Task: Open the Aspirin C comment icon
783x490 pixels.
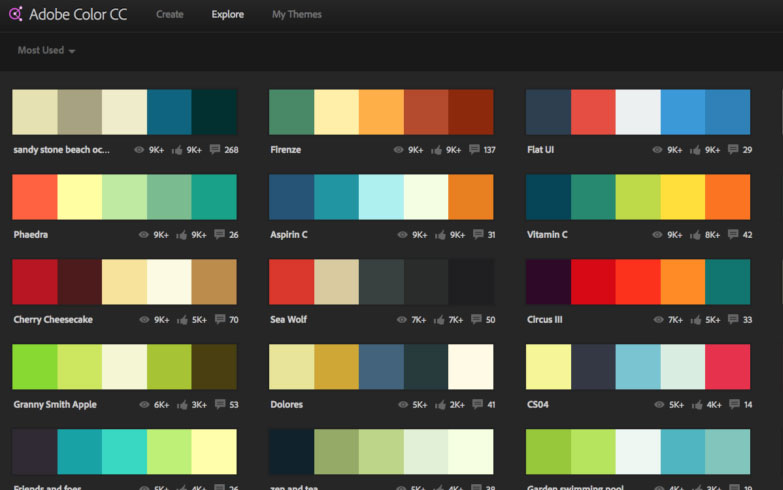Action: tap(478, 234)
